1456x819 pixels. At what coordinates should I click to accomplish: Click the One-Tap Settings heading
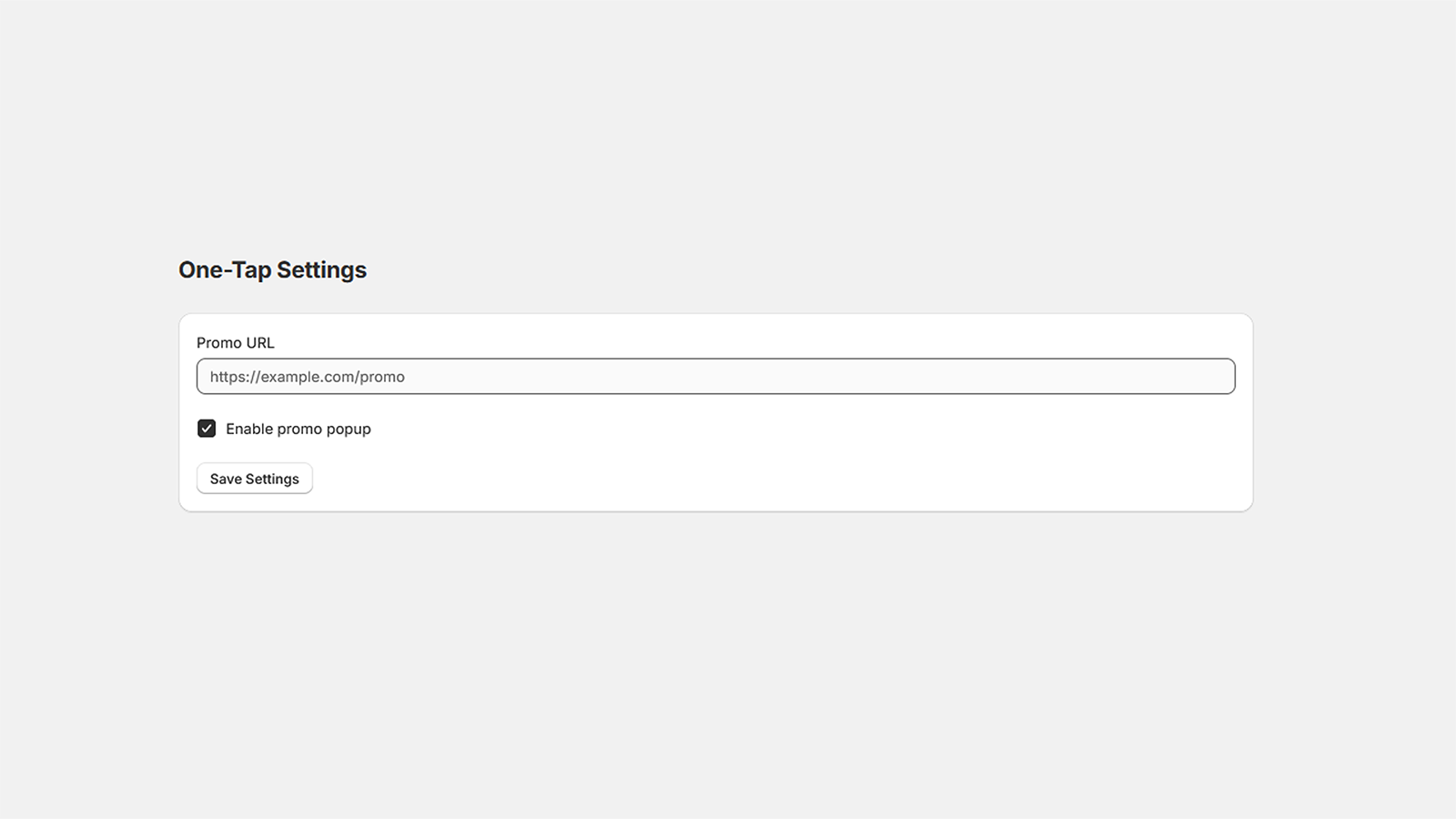coord(272,269)
